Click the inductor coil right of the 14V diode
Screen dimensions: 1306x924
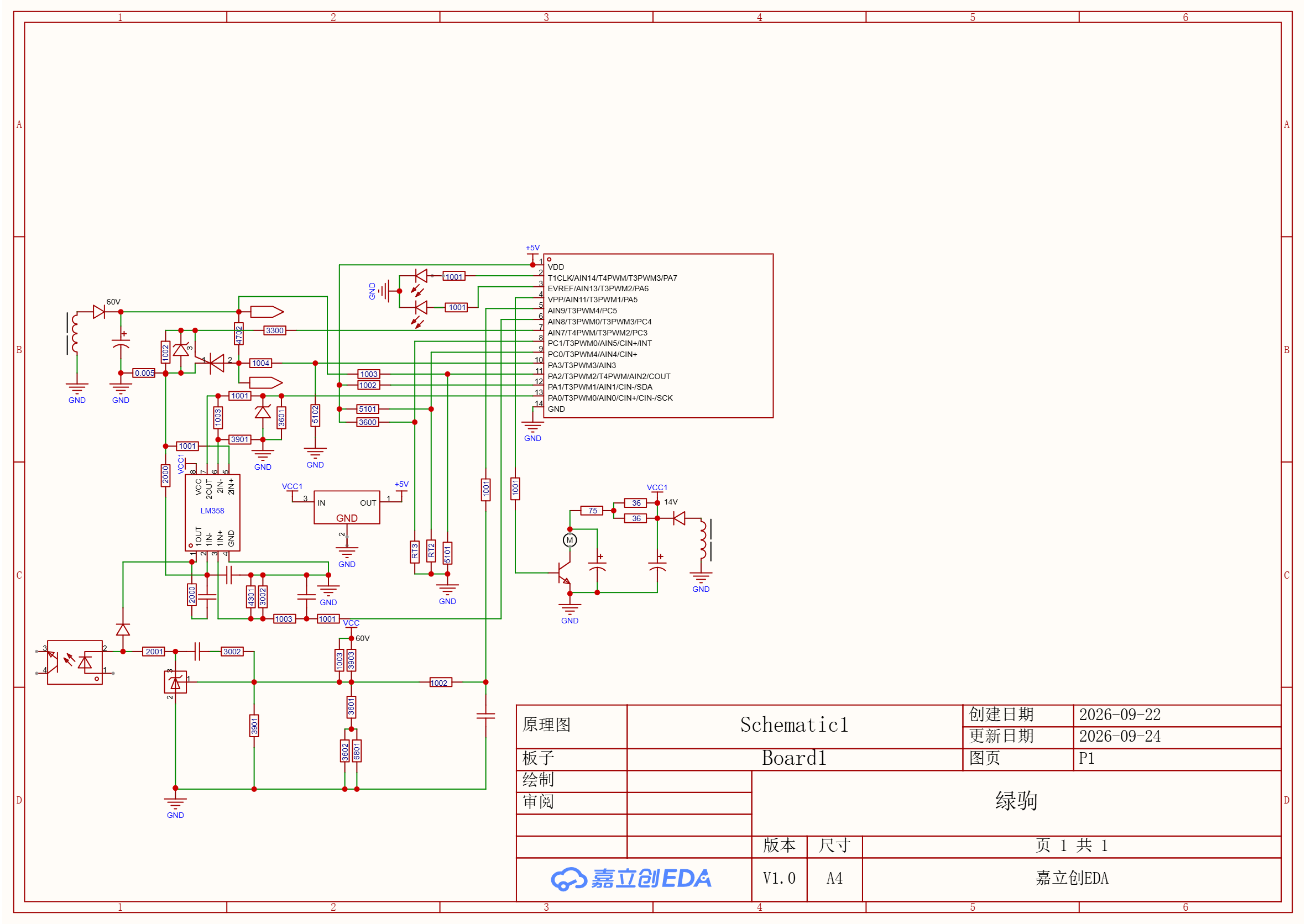706,539
